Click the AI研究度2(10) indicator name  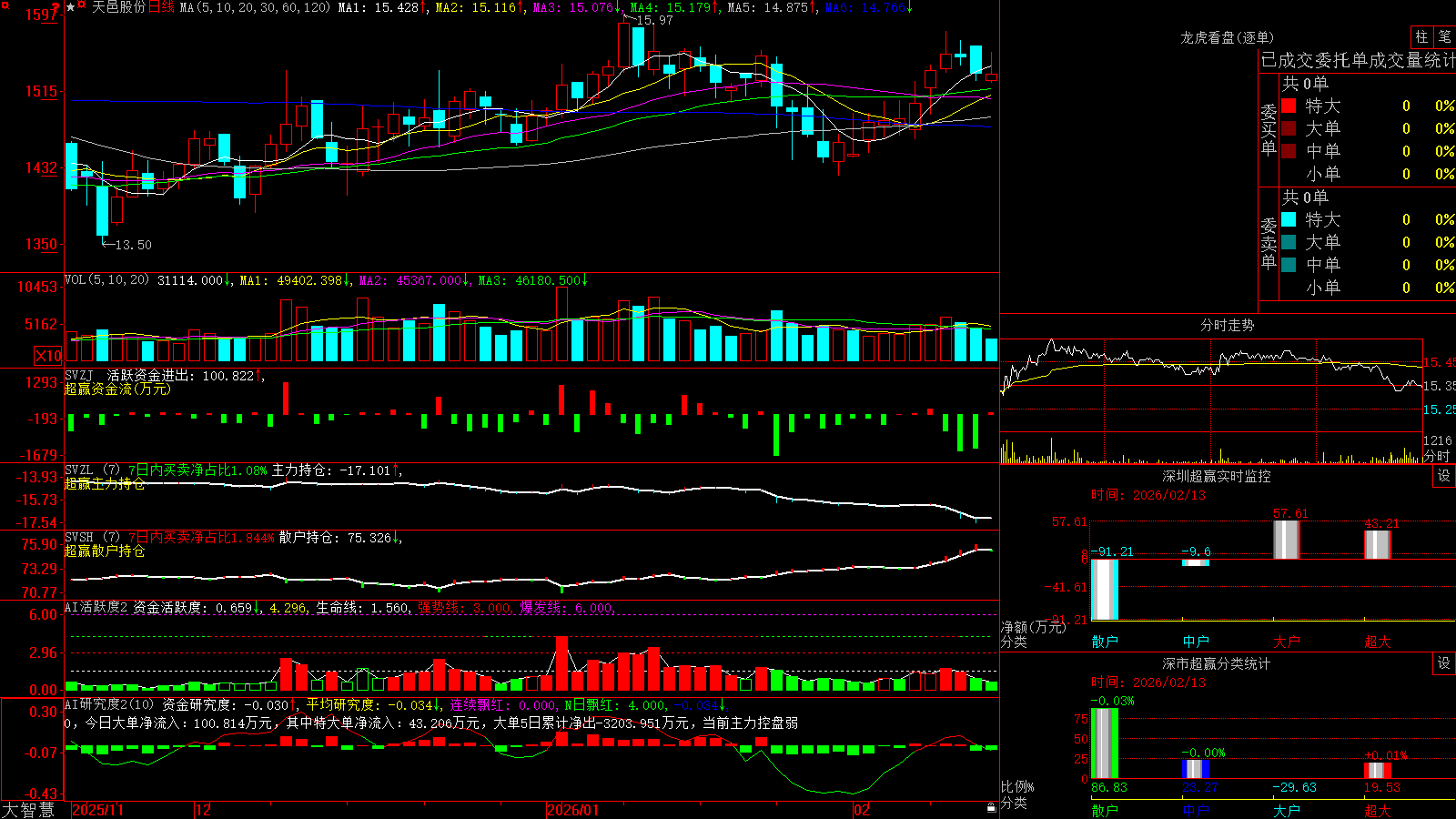[x=110, y=704]
